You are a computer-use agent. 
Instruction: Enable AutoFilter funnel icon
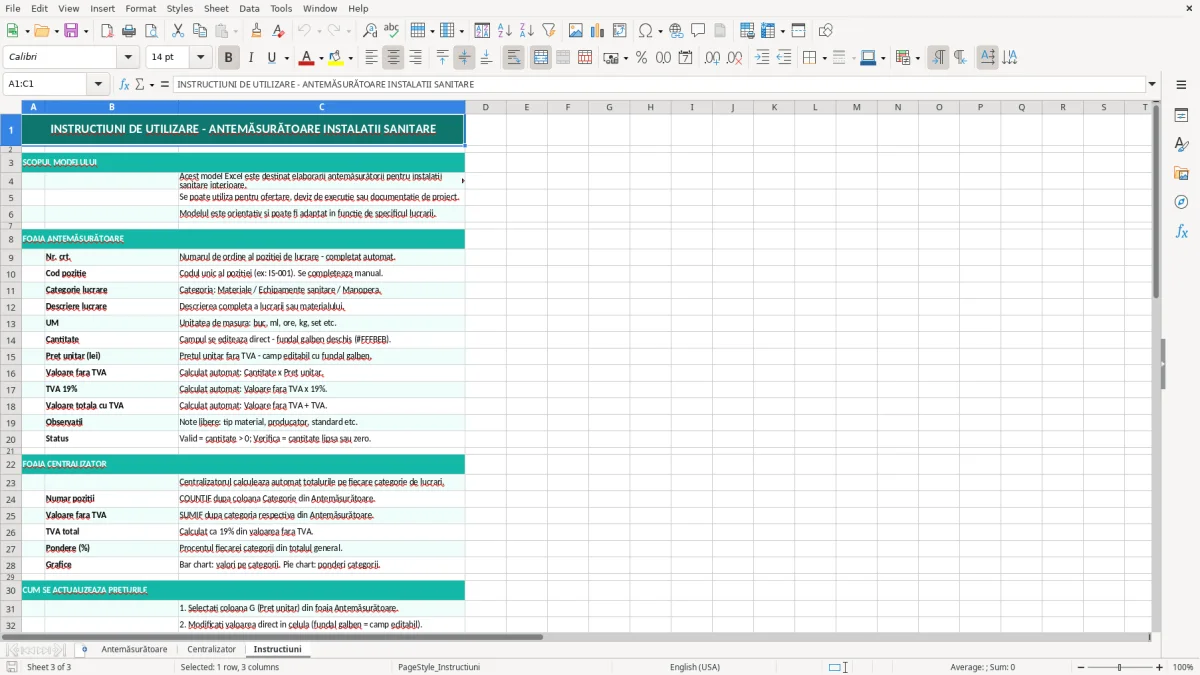click(548, 31)
